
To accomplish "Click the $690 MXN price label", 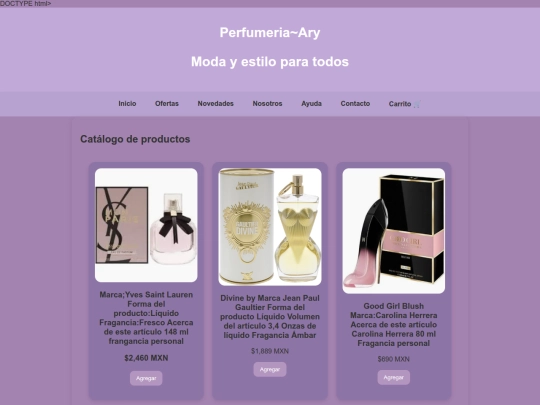I will [394, 359].
